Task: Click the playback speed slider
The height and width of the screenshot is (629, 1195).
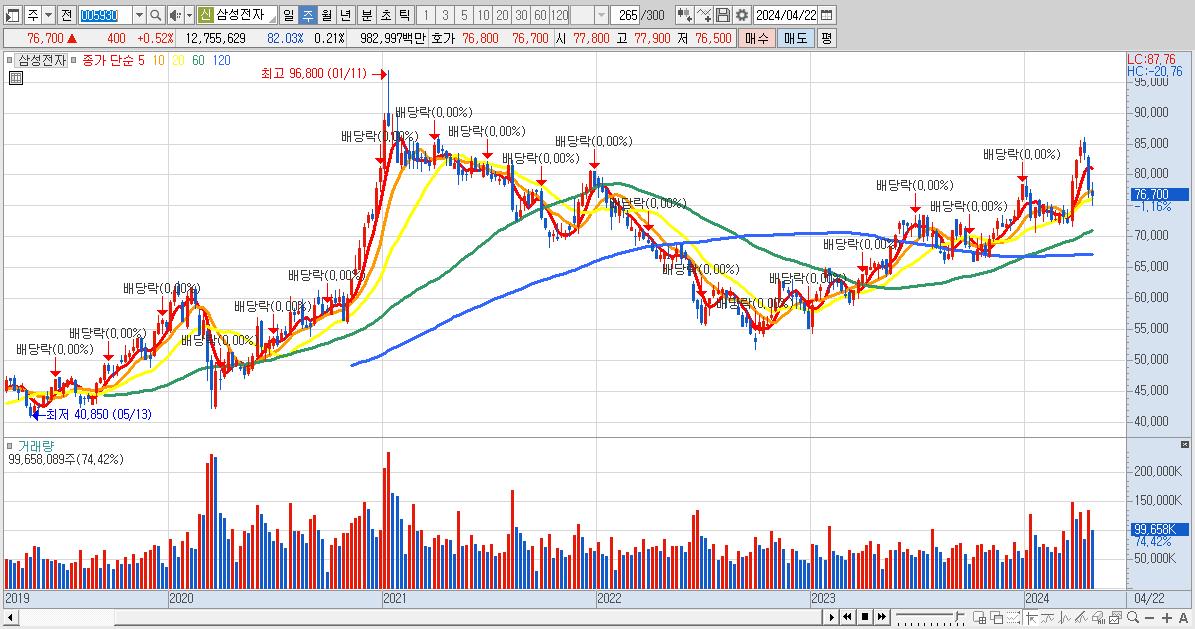Action: coord(930,617)
